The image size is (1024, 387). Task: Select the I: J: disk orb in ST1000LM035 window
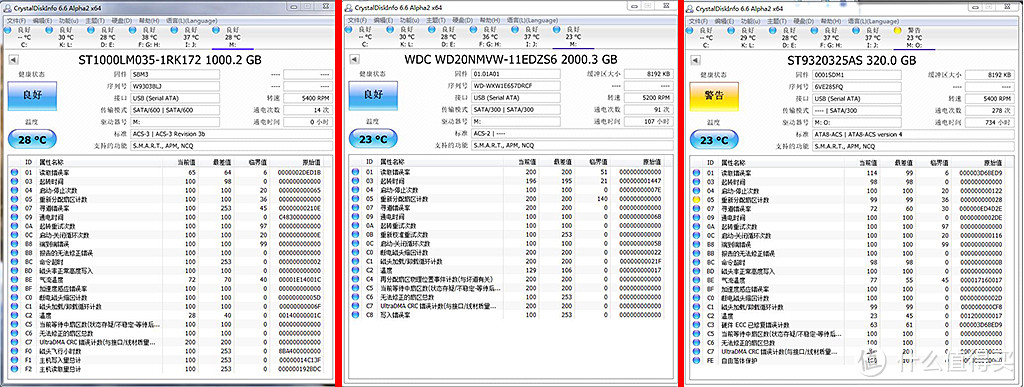tap(174, 30)
